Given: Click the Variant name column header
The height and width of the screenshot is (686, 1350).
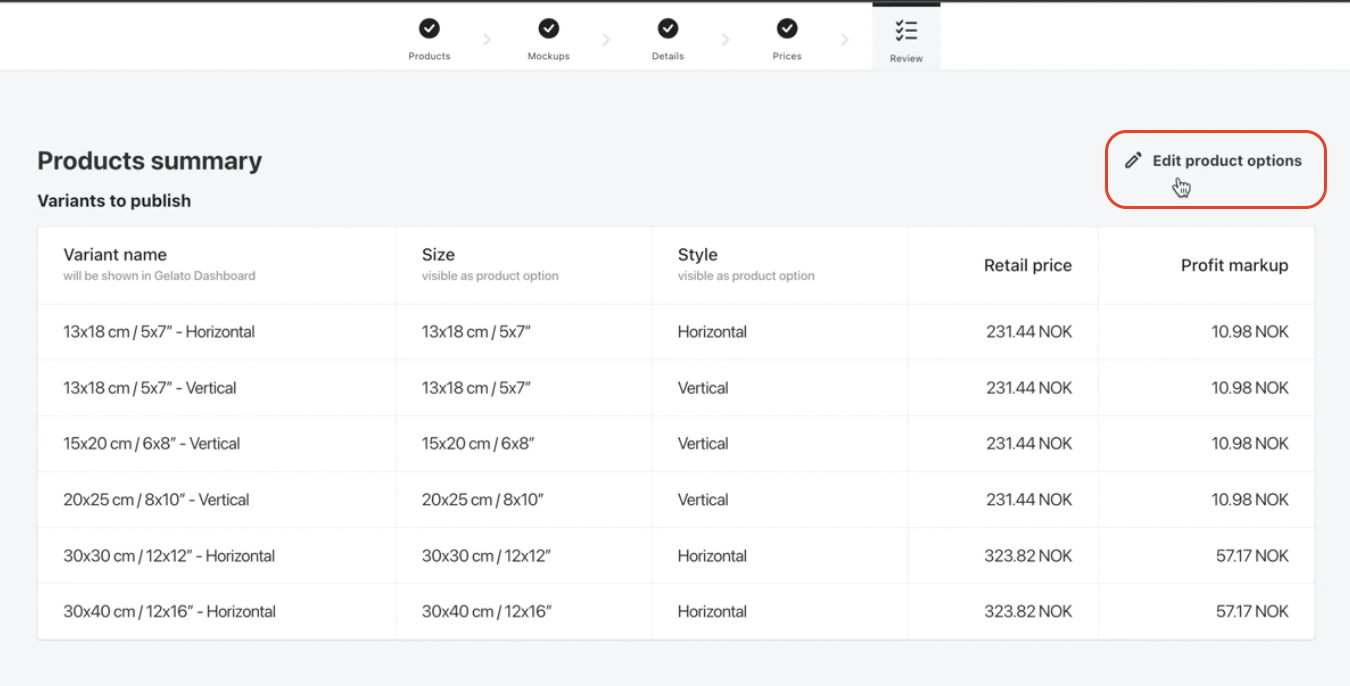Looking at the screenshot, I should point(115,254).
